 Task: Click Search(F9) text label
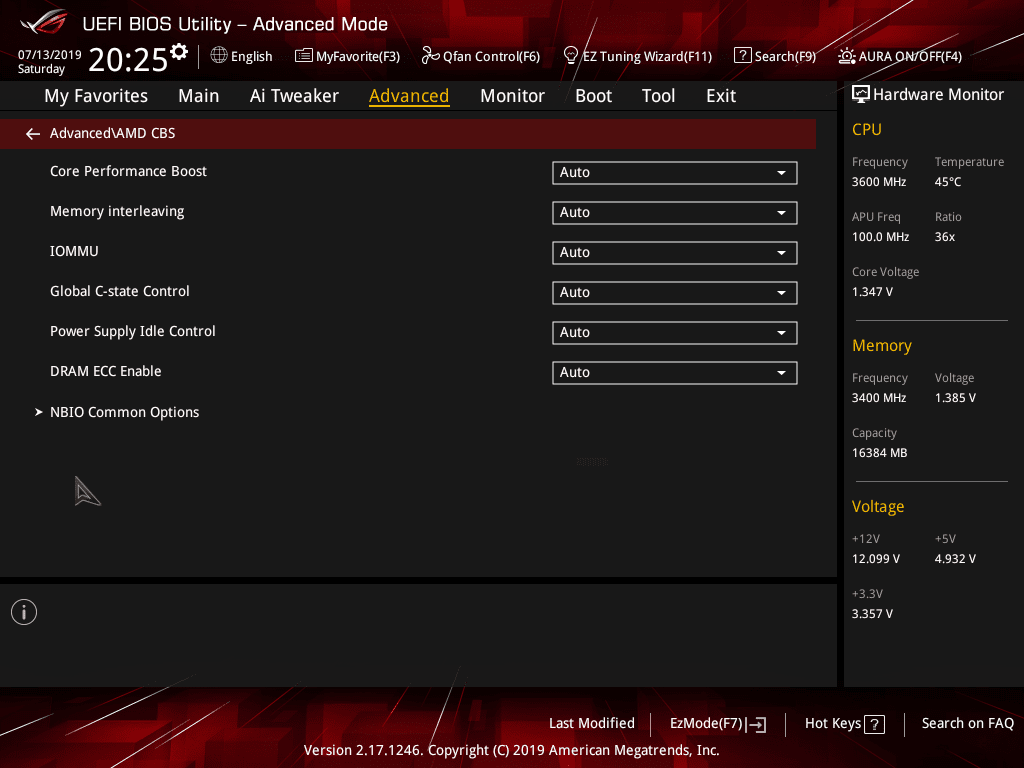click(x=785, y=57)
